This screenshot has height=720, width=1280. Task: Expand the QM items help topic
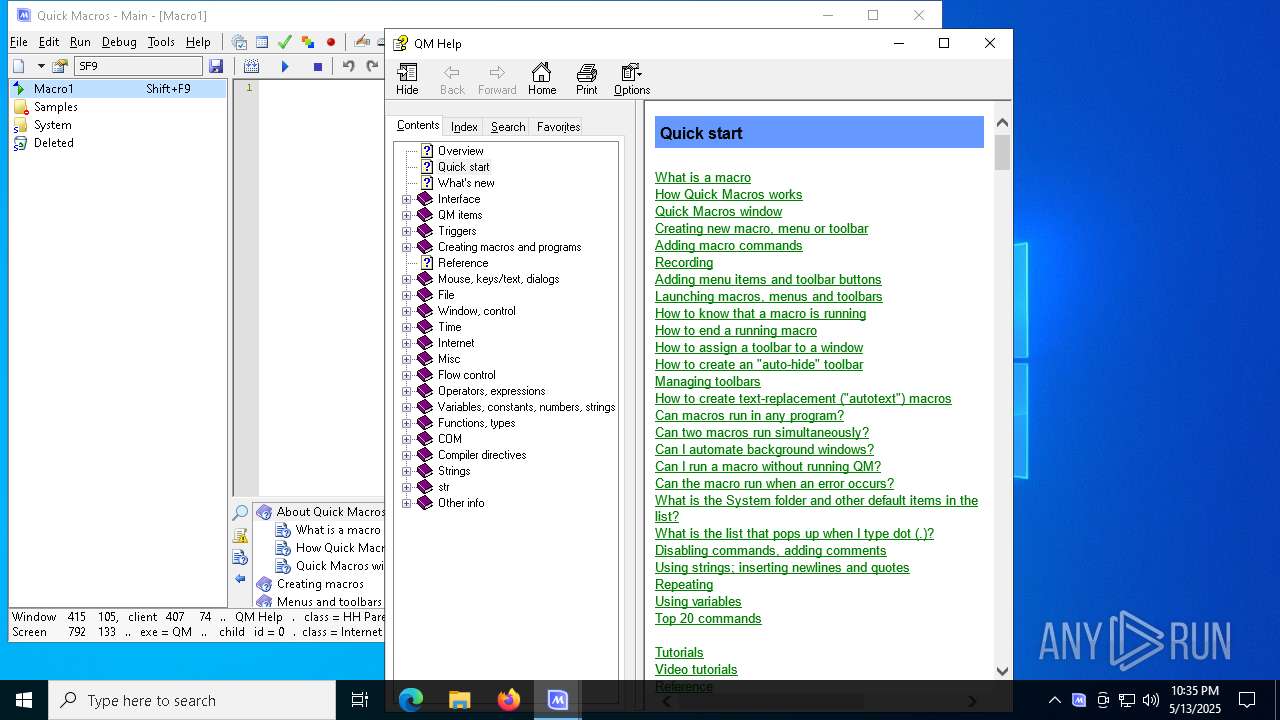[407, 215]
